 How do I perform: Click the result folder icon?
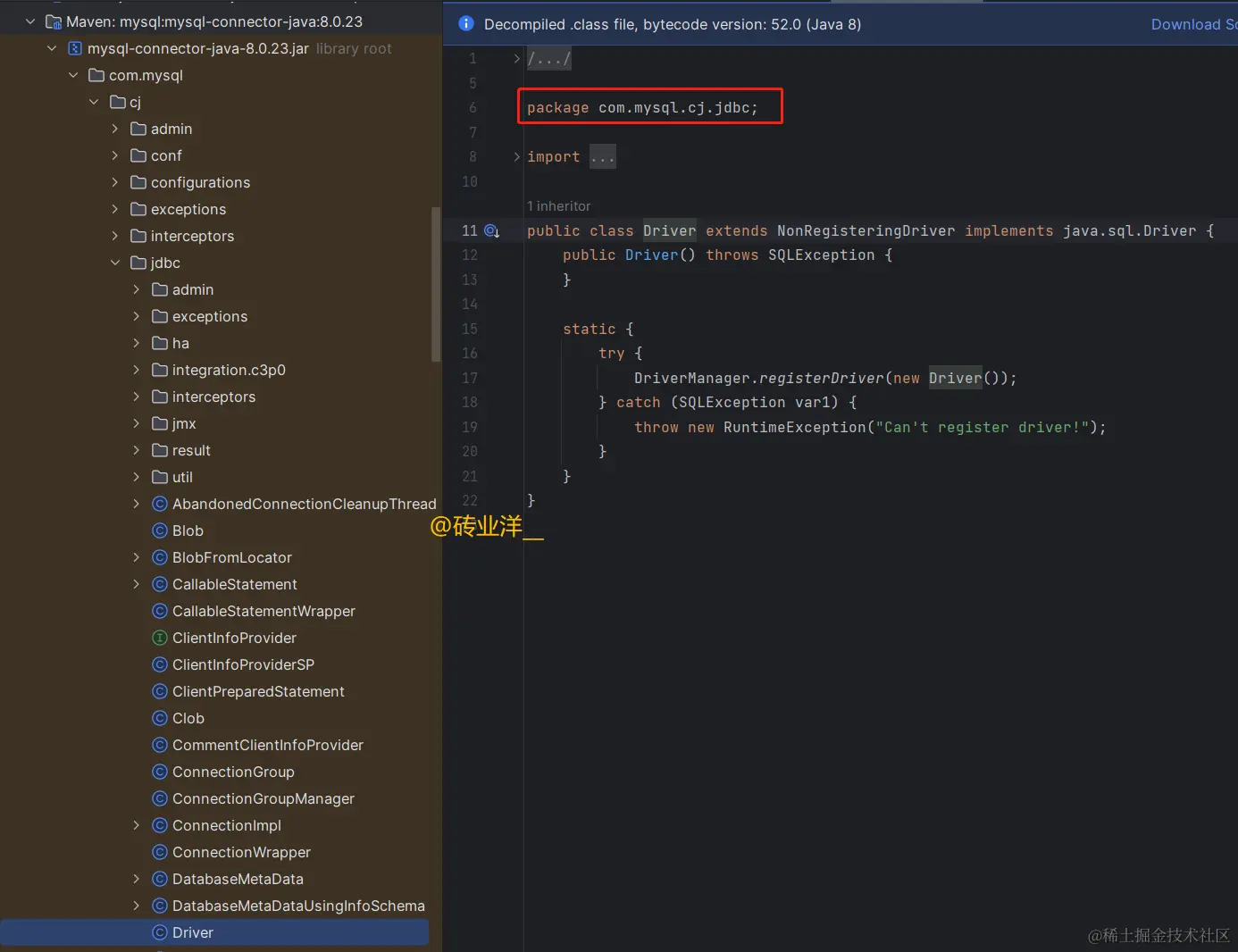click(160, 450)
